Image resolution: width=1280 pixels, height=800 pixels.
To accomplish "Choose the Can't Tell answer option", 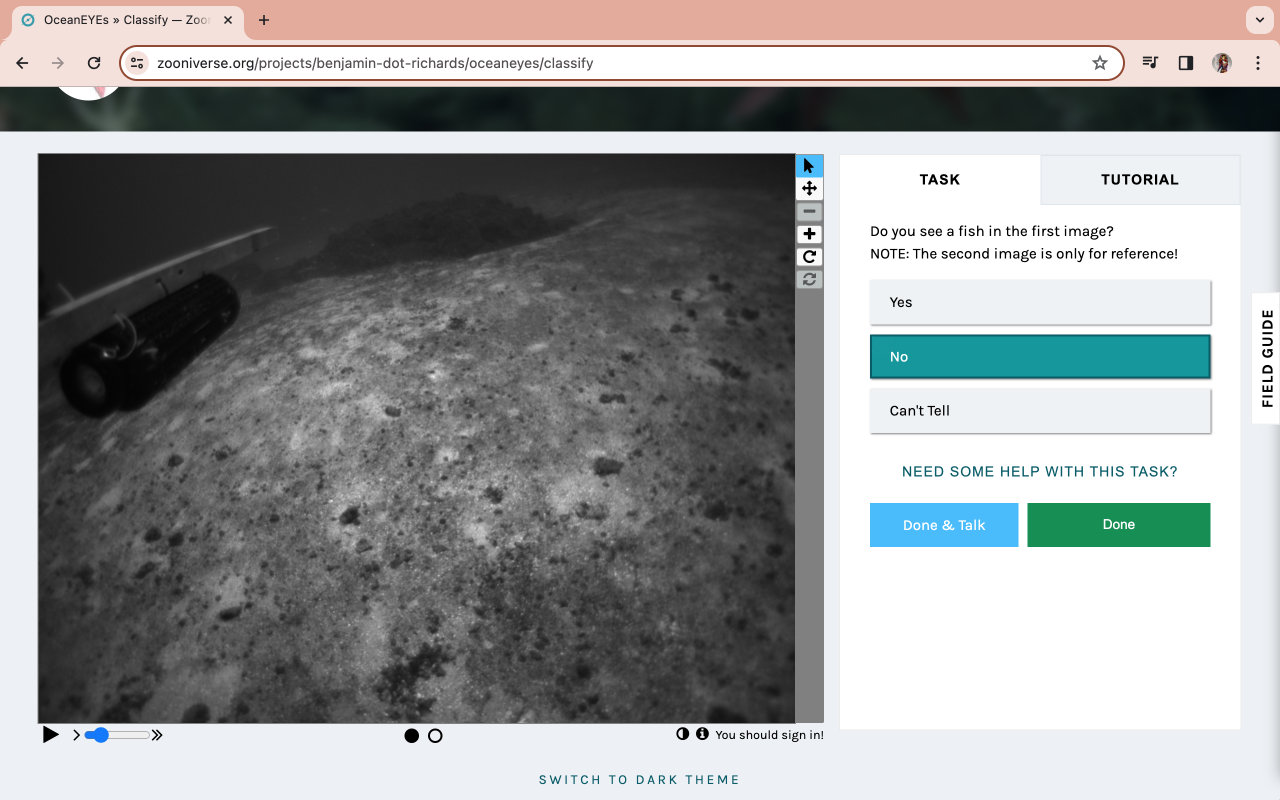I will click(1040, 411).
